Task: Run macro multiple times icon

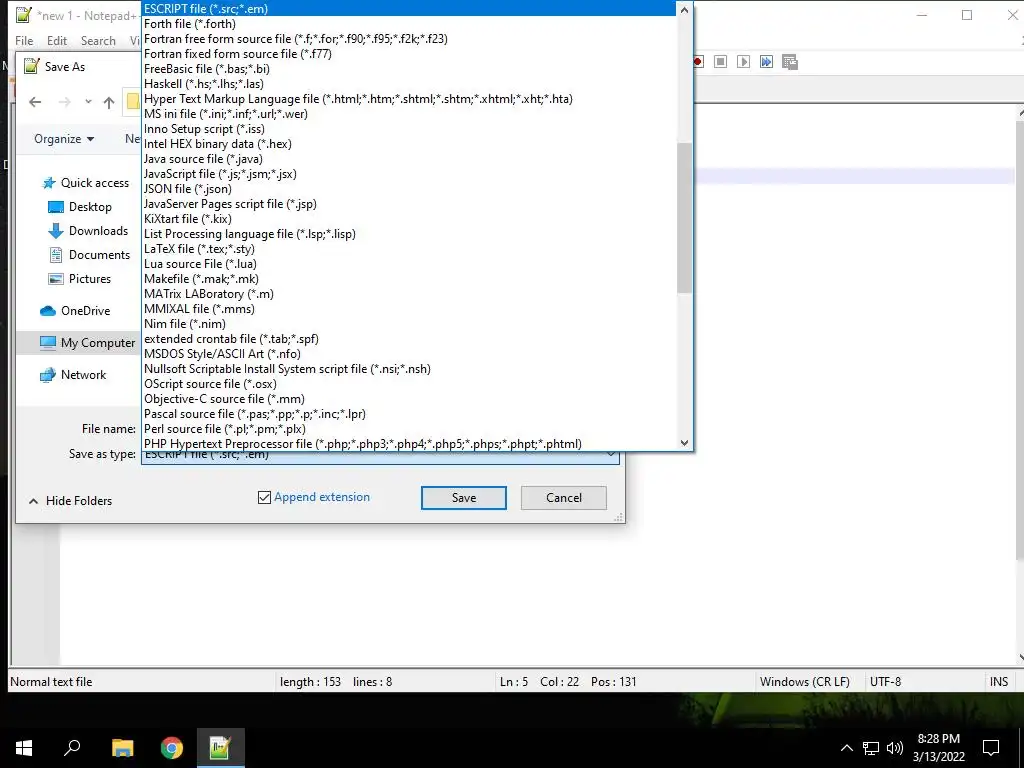Action: [x=766, y=62]
